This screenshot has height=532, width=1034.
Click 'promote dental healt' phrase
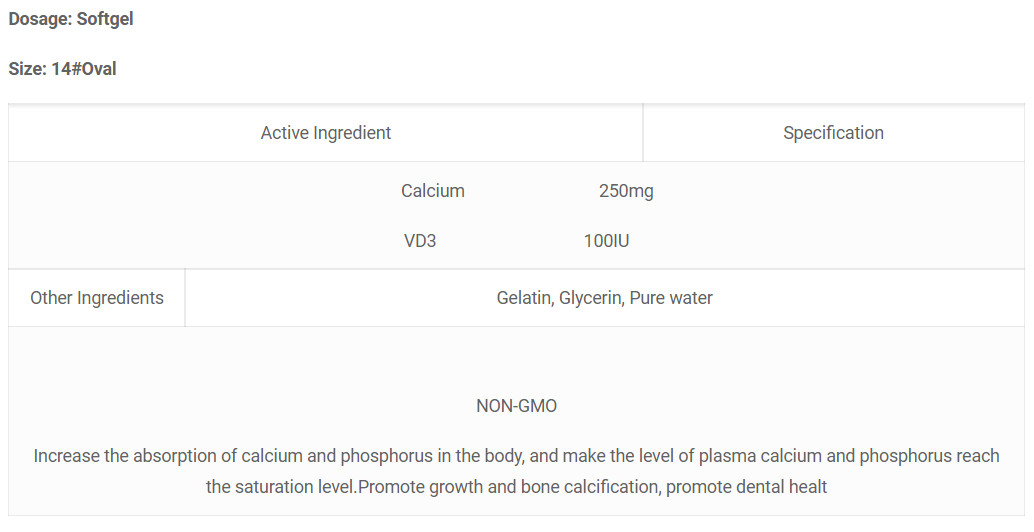(x=746, y=487)
